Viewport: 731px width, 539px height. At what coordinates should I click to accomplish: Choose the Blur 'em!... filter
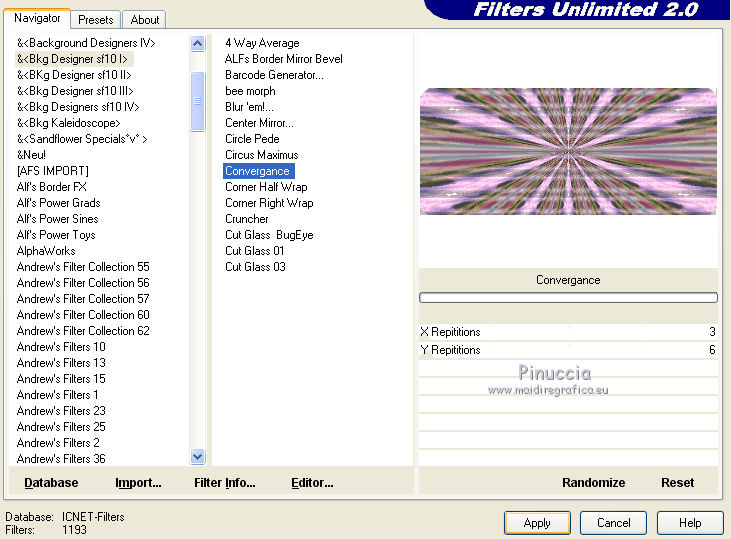(249, 107)
